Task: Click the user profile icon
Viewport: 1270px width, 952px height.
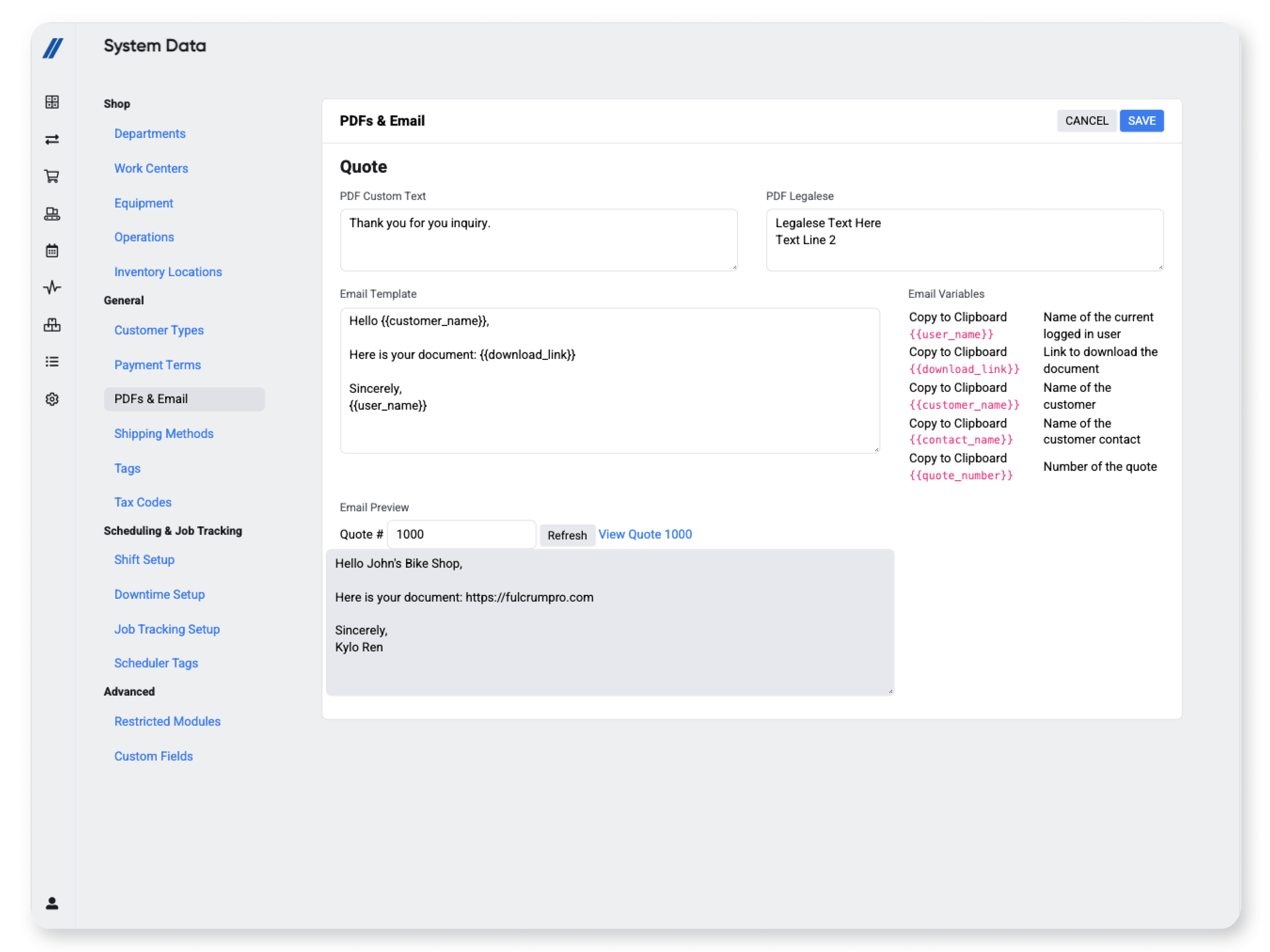Action: click(x=52, y=903)
